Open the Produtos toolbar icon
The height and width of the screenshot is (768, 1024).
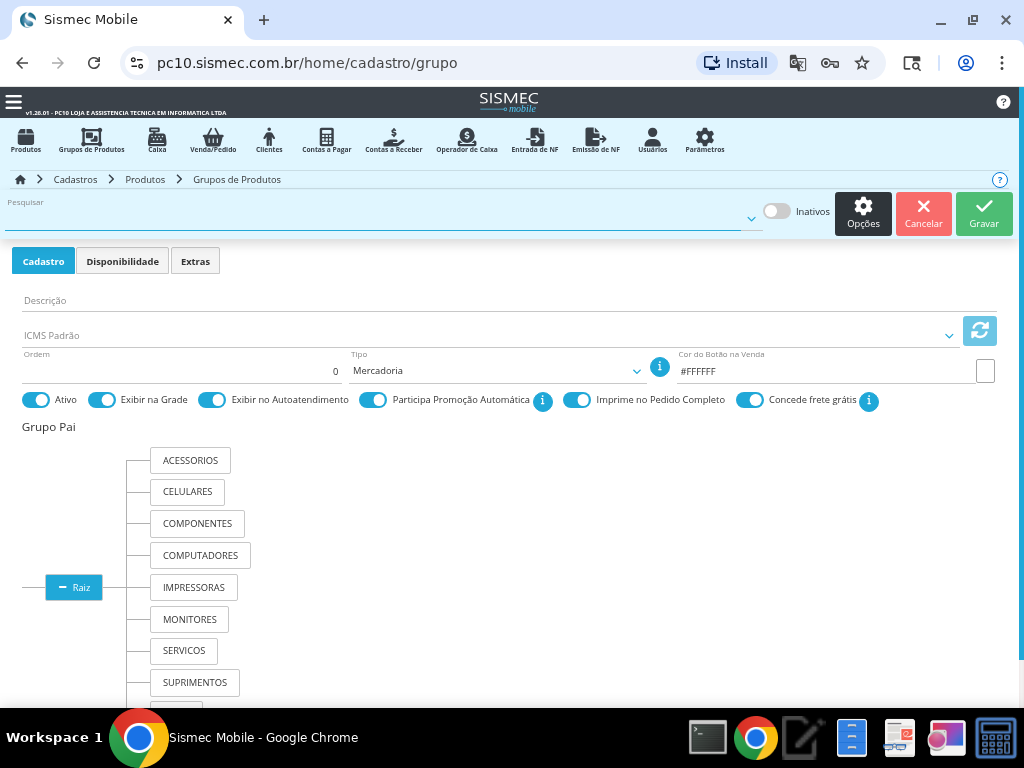click(x=26, y=140)
